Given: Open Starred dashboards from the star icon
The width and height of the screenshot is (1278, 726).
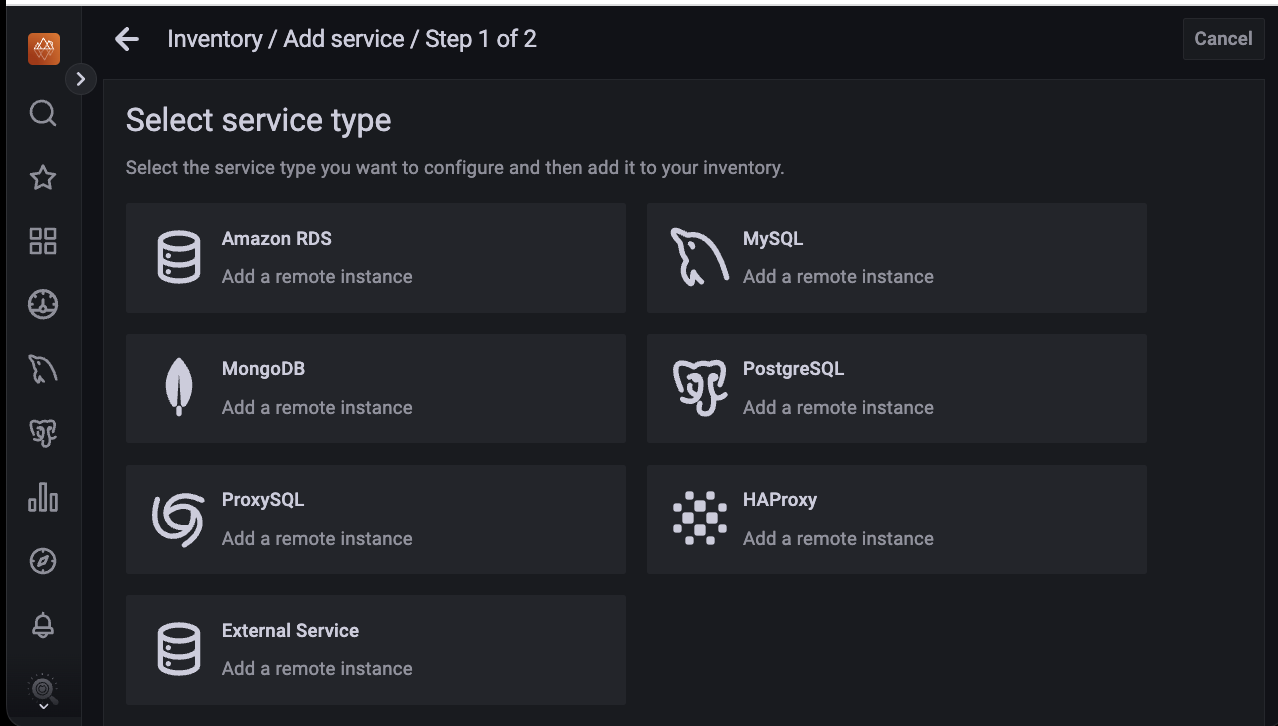Looking at the screenshot, I should point(43,178).
